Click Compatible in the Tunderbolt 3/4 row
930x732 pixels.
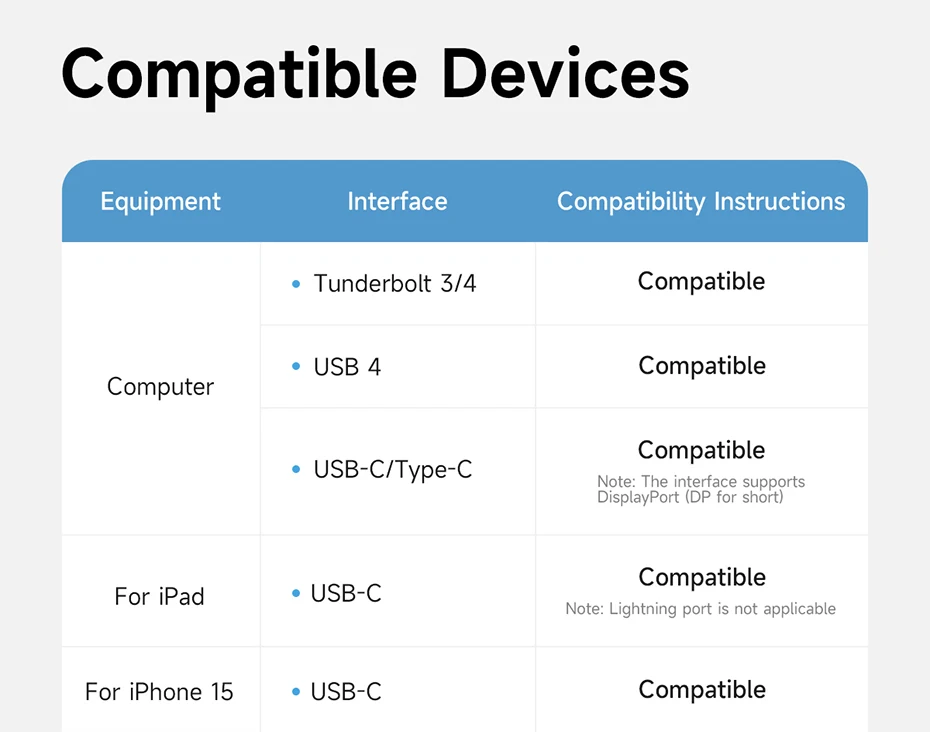pyautogui.click(x=701, y=282)
